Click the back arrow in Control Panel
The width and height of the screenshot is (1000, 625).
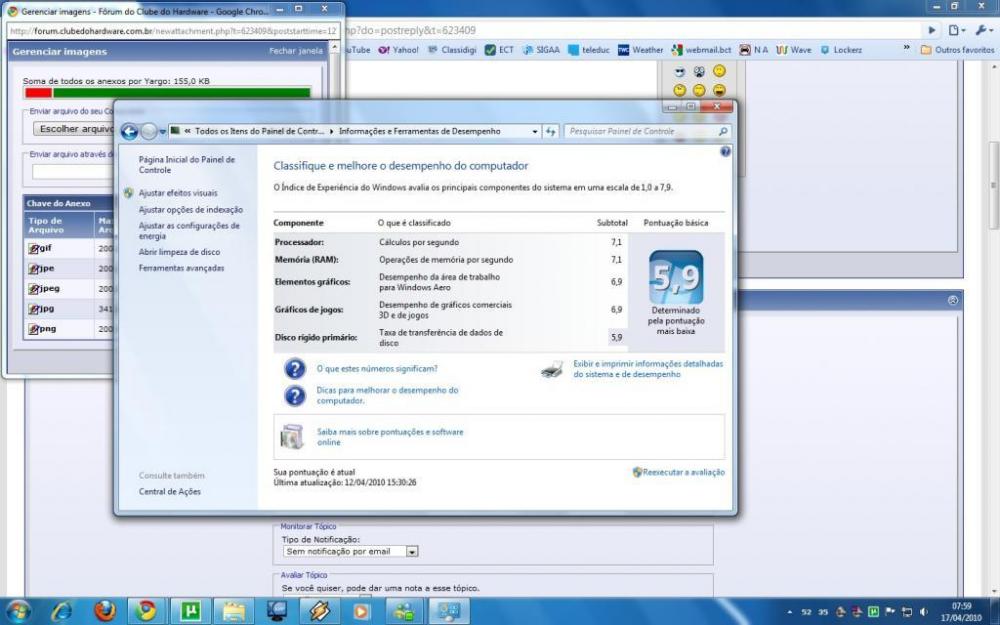coord(129,131)
